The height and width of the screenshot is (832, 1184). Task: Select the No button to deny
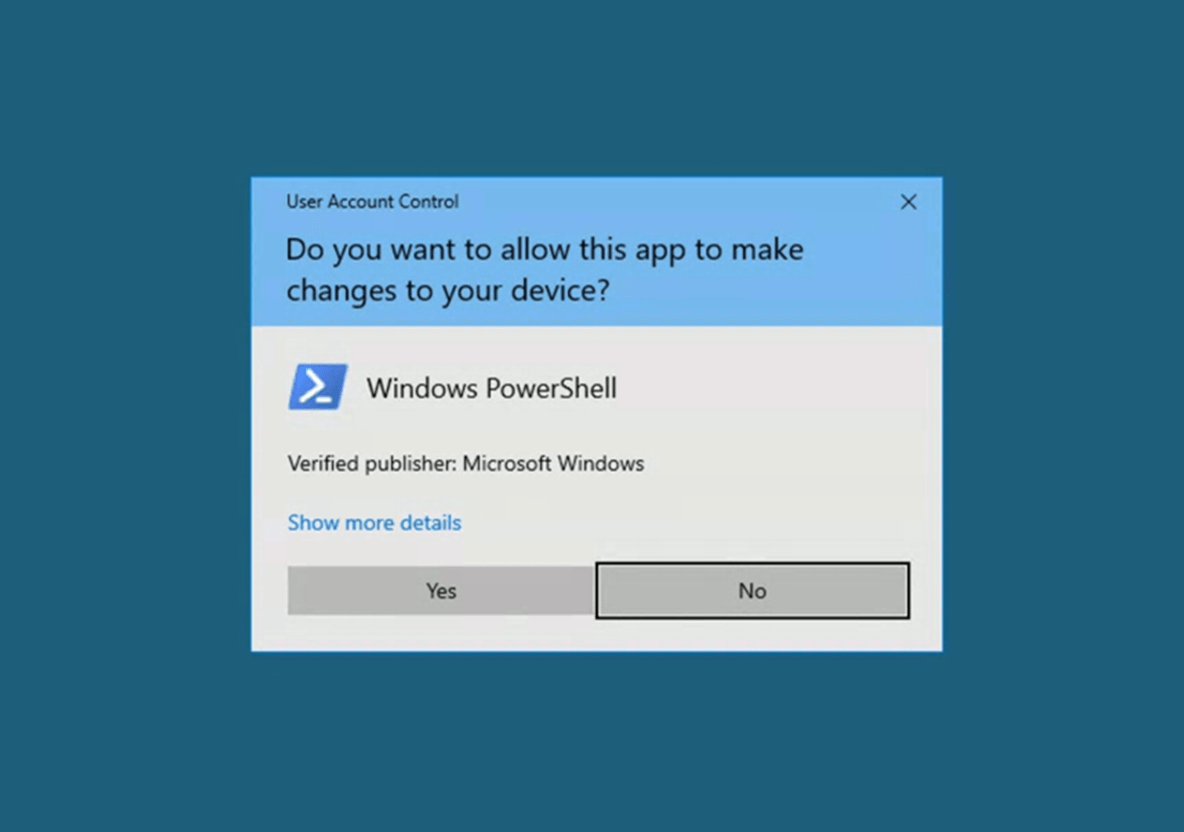coord(752,590)
